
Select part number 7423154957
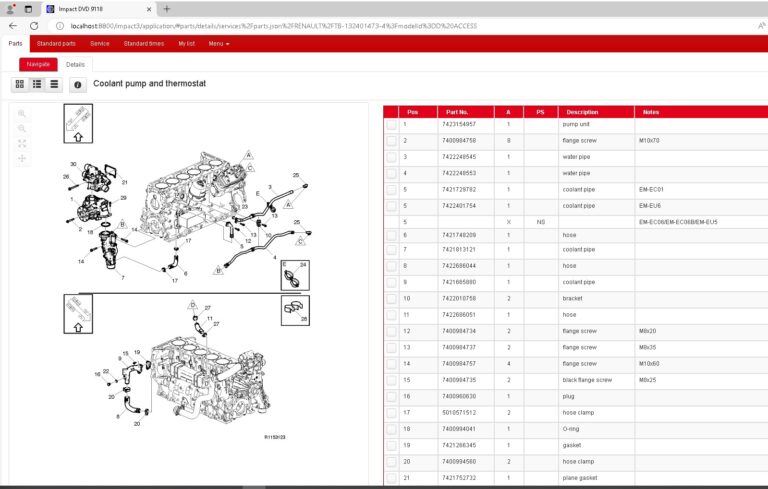pyautogui.click(x=459, y=124)
